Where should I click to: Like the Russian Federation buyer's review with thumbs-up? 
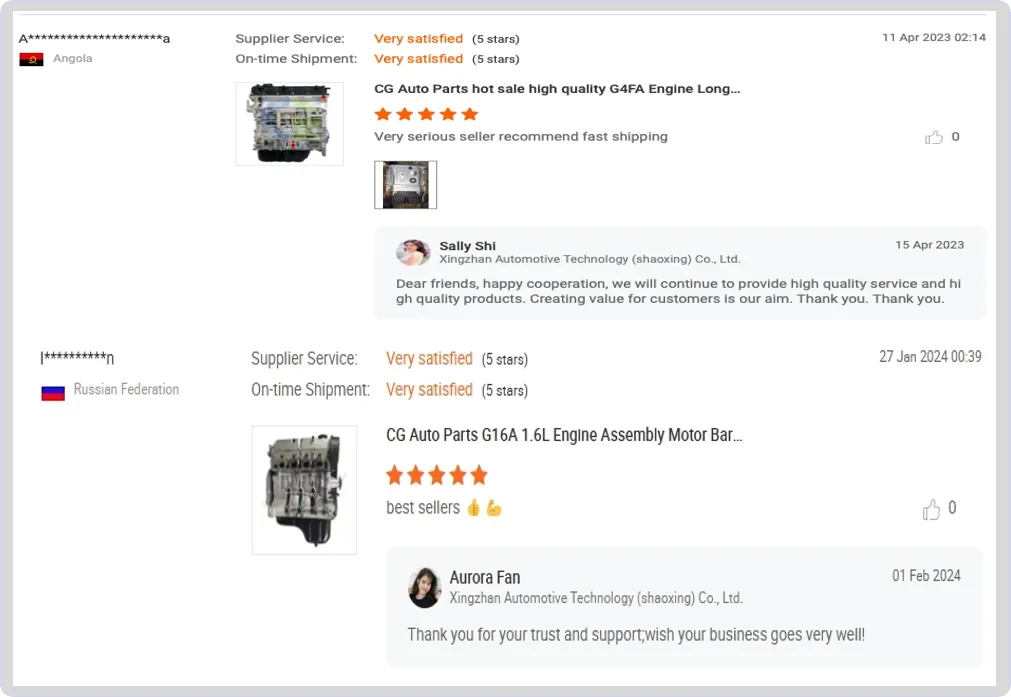[931, 509]
